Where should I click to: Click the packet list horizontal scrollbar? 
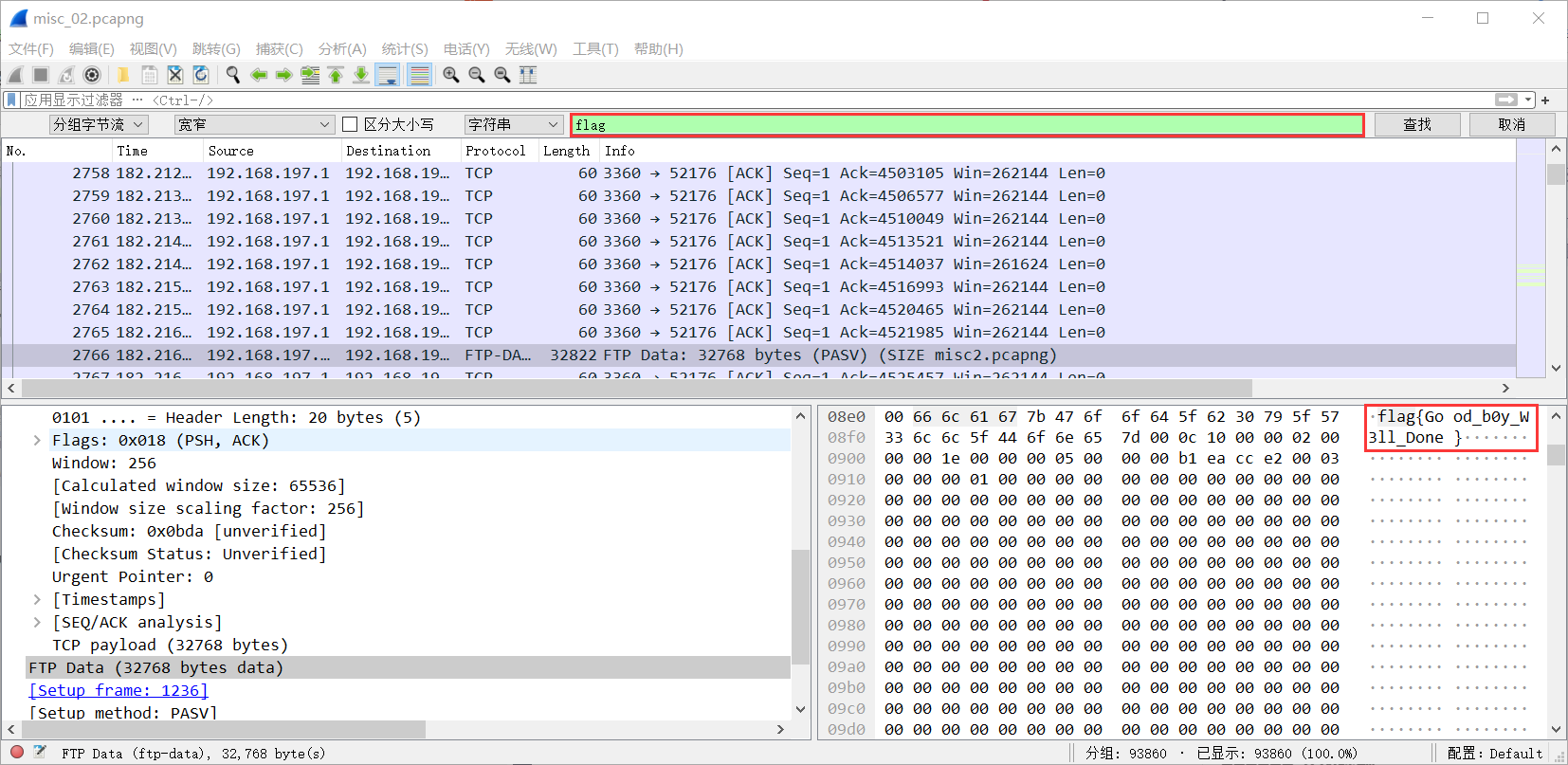pos(637,388)
